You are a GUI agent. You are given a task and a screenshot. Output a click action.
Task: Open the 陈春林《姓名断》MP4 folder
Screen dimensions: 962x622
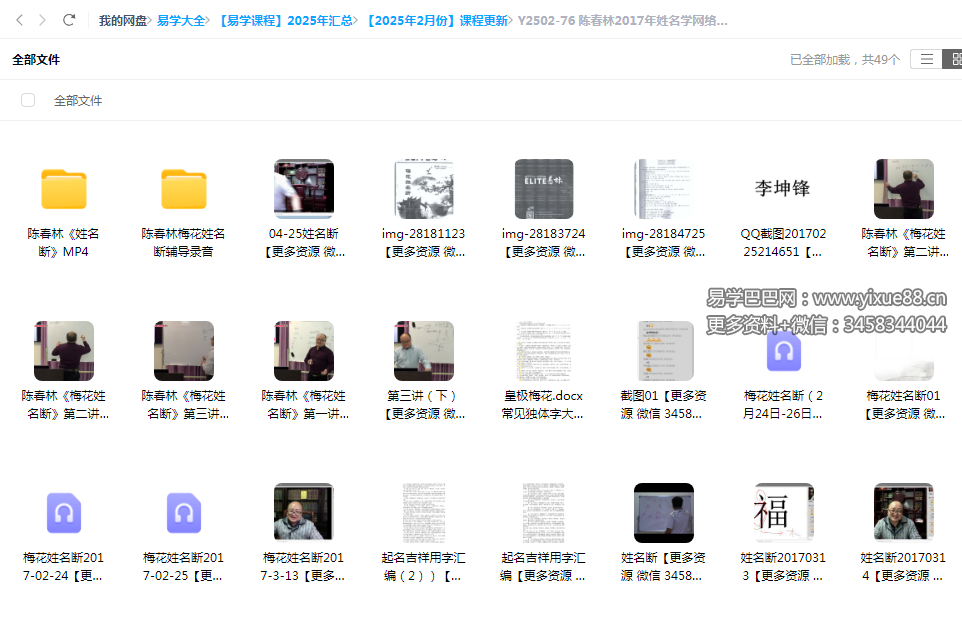click(63, 188)
